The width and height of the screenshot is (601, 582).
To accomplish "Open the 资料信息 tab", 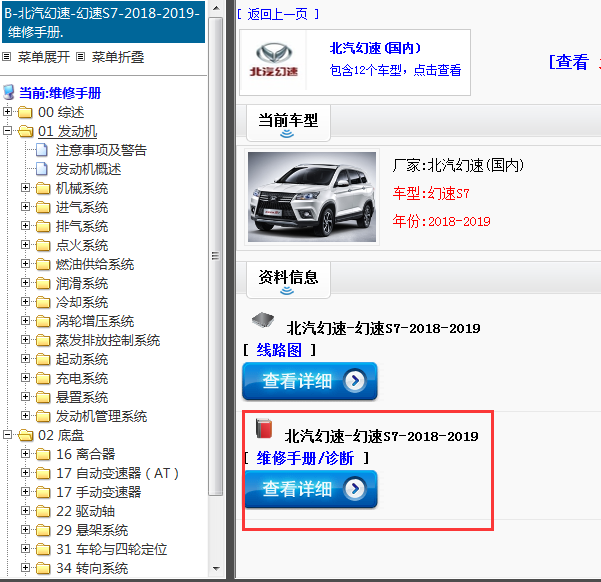I will pos(288,280).
